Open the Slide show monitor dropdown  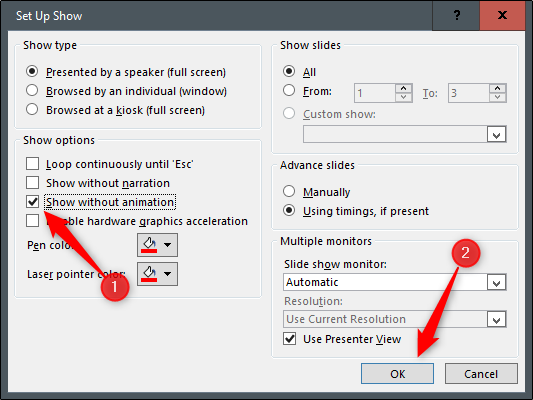[395, 282]
